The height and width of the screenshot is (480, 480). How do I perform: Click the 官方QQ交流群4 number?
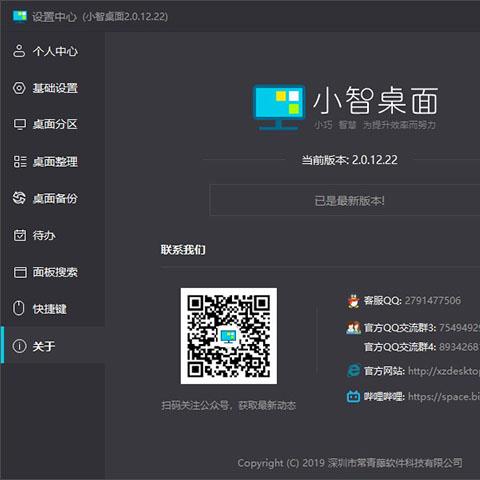pos(459,347)
